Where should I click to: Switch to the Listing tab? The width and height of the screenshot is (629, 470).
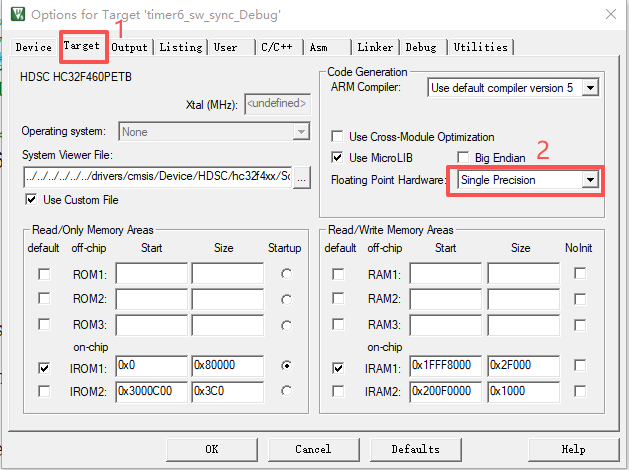181,47
